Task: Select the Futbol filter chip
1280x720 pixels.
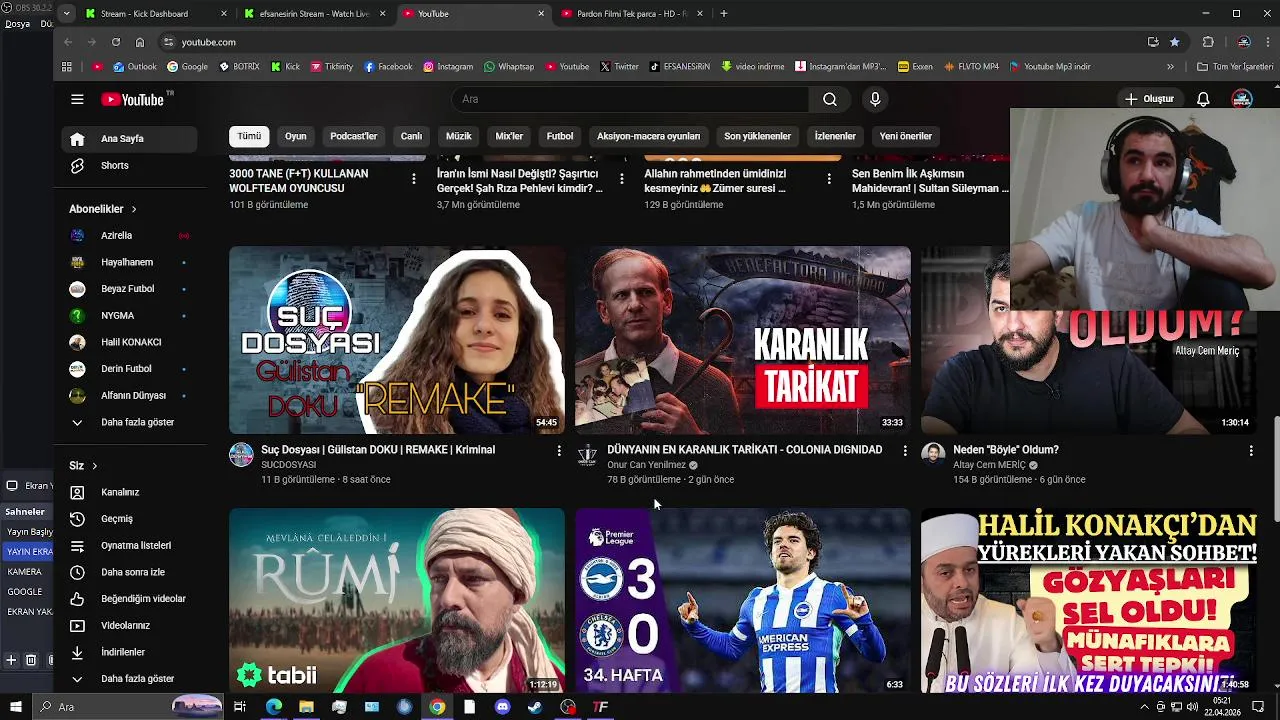Action: click(560, 136)
